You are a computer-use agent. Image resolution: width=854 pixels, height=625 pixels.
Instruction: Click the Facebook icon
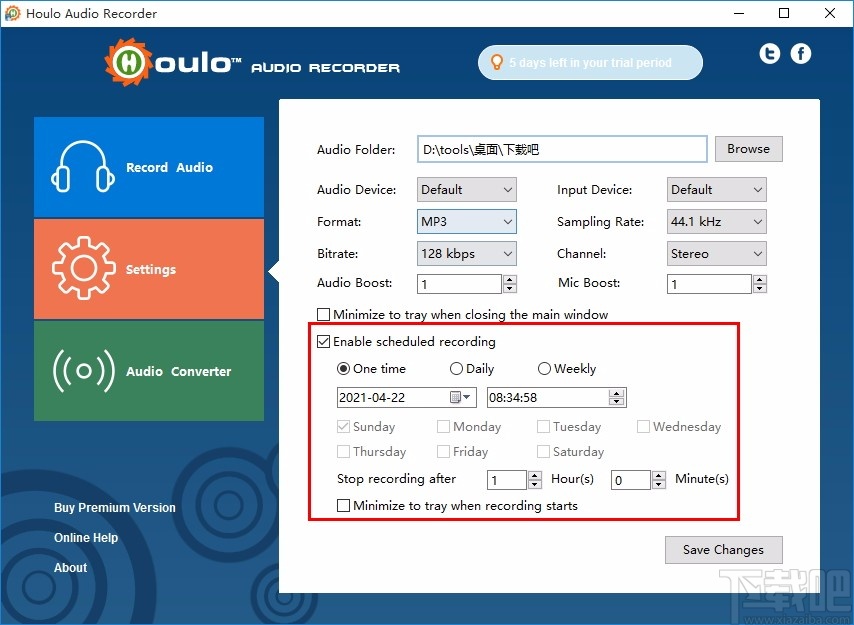(x=800, y=53)
